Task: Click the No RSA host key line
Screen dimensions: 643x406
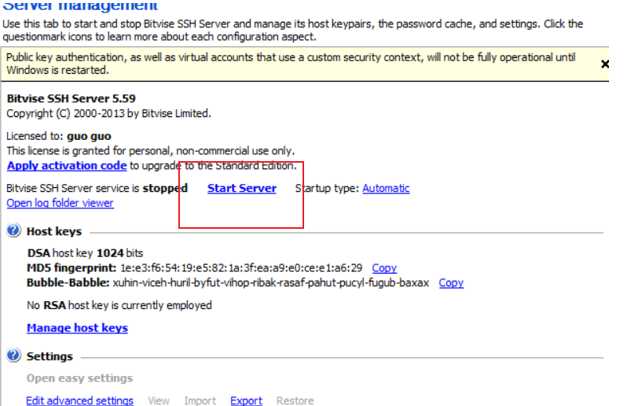Action: point(119,306)
